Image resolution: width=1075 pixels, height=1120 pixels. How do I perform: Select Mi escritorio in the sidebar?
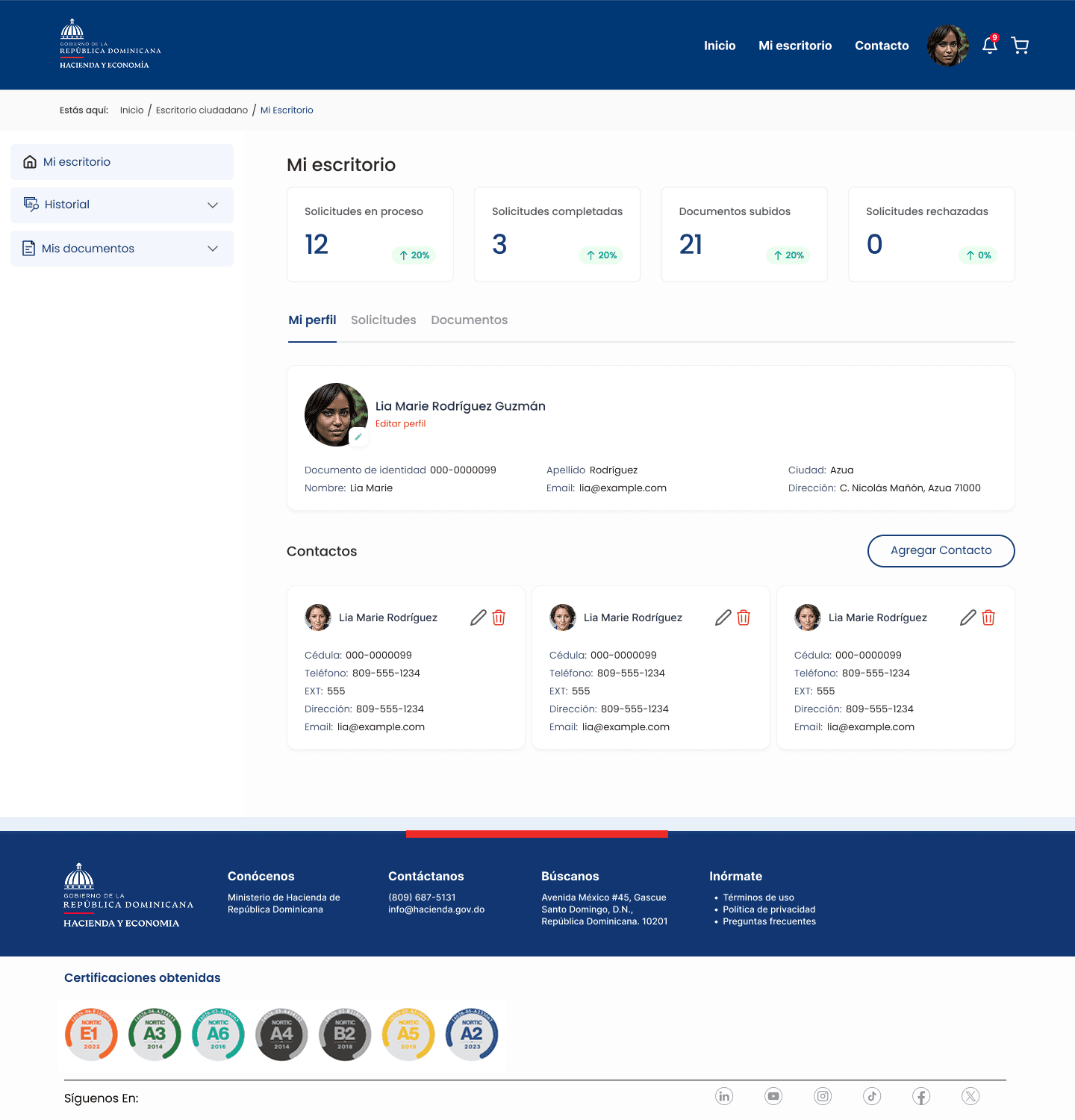click(122, 162)
